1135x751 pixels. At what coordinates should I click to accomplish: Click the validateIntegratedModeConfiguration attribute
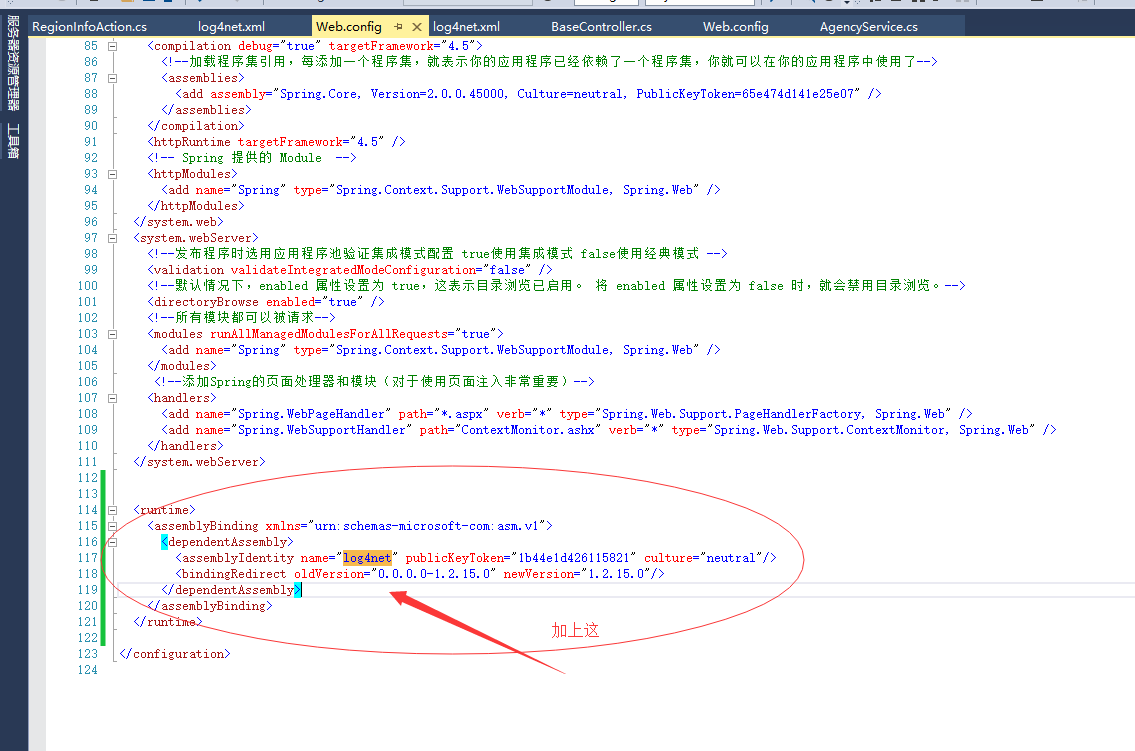pos(353,270)
